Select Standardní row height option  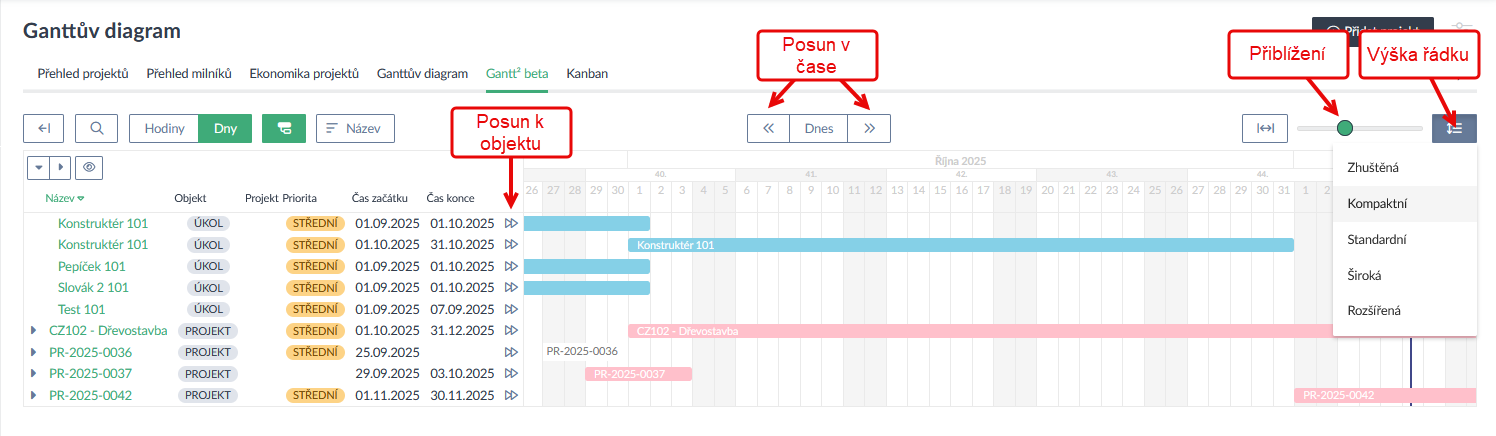[x=1377, y=240]
